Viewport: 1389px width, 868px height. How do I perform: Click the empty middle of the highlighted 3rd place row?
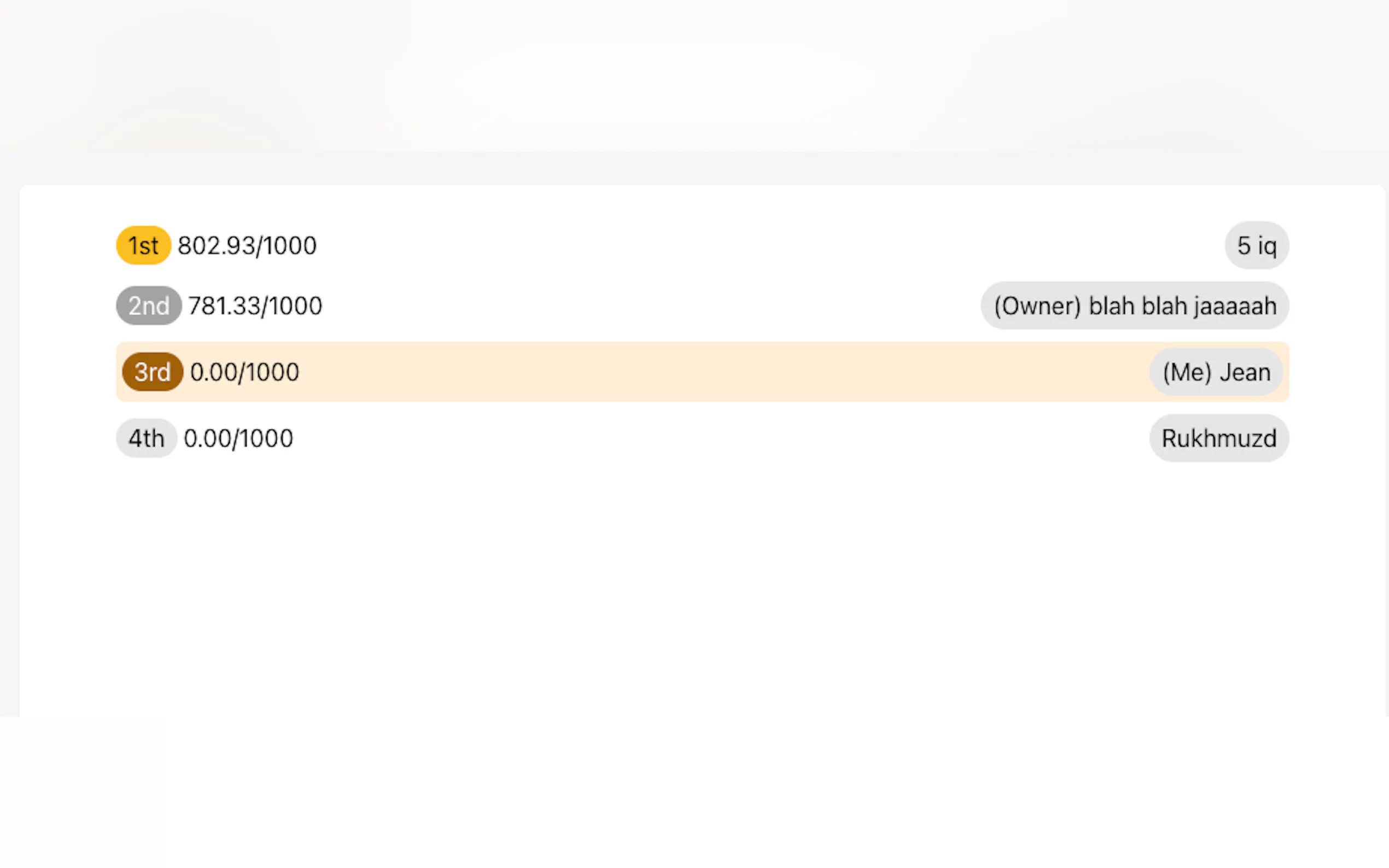pos(689,372)
